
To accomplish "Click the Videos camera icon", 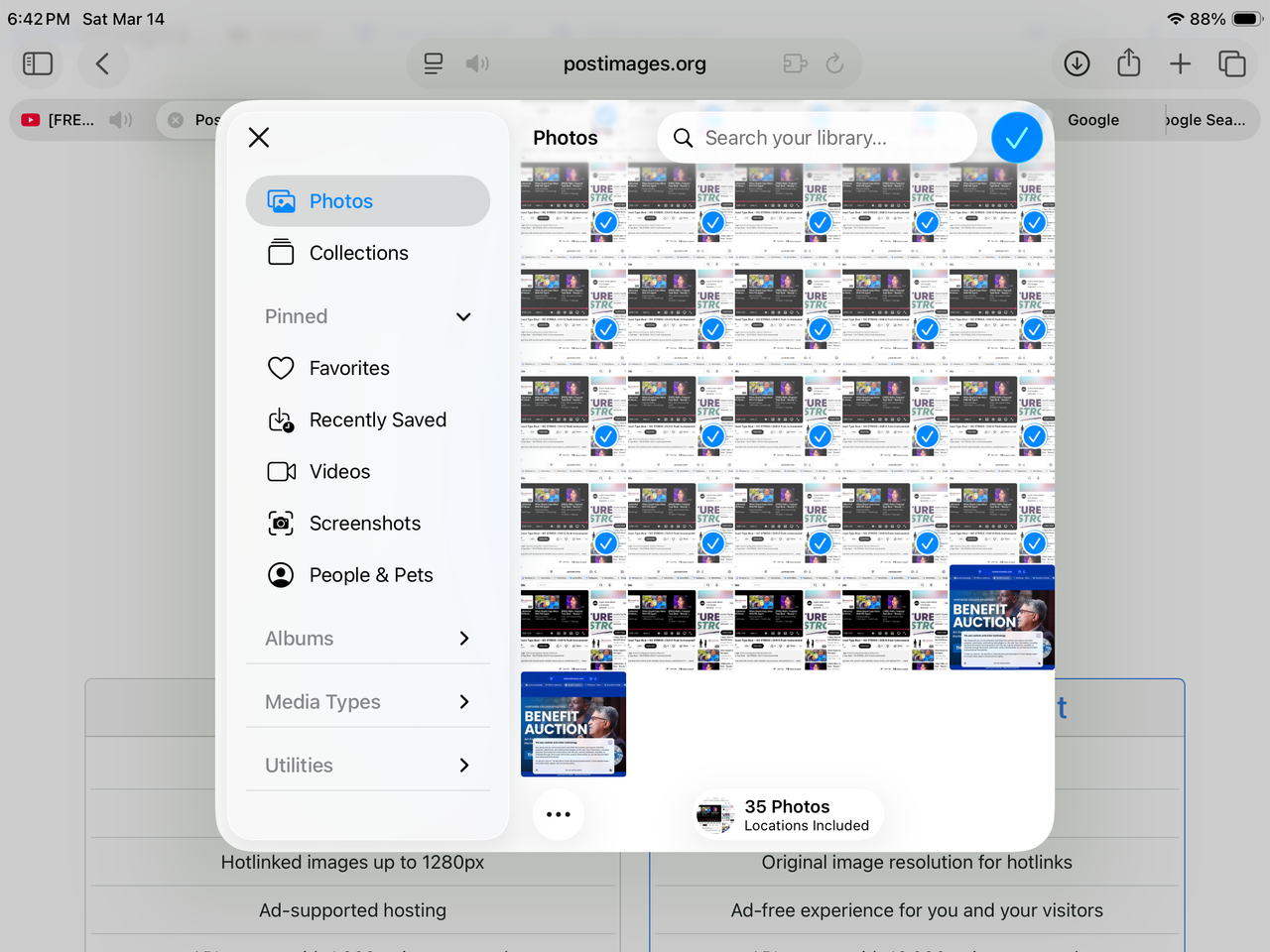I will [x=281, y=471].
